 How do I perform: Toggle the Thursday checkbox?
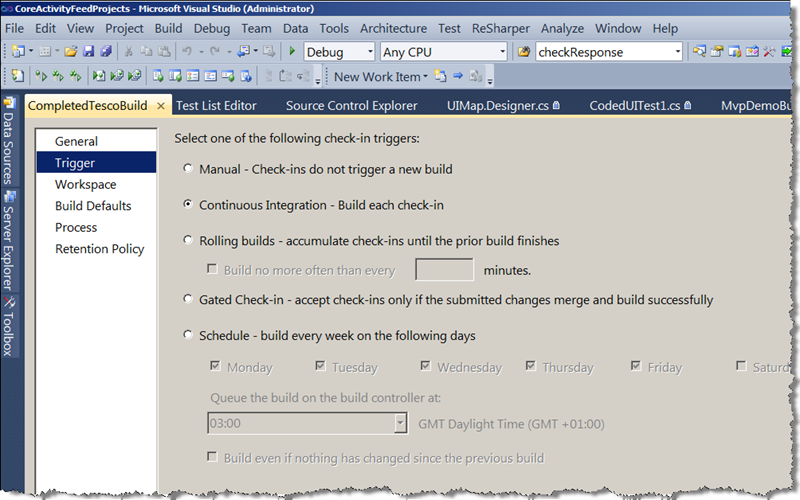(531, 366)
